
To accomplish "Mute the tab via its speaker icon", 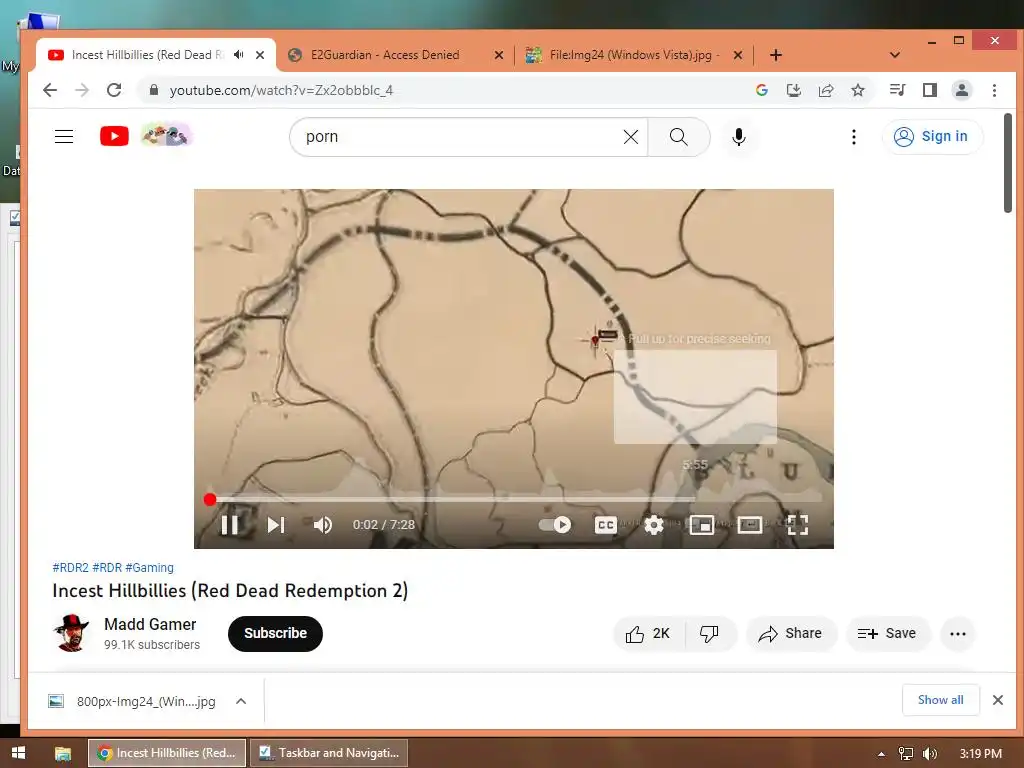I will coord(239,55).
